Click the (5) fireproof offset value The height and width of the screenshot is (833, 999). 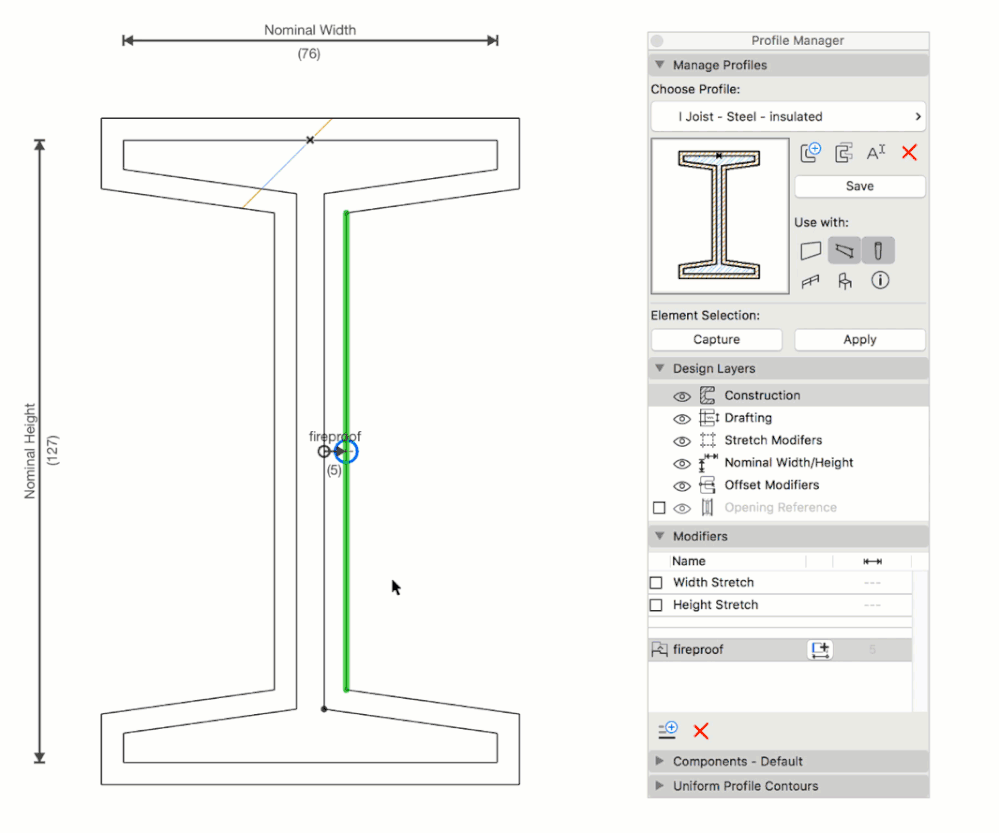(x=334, y=471)
